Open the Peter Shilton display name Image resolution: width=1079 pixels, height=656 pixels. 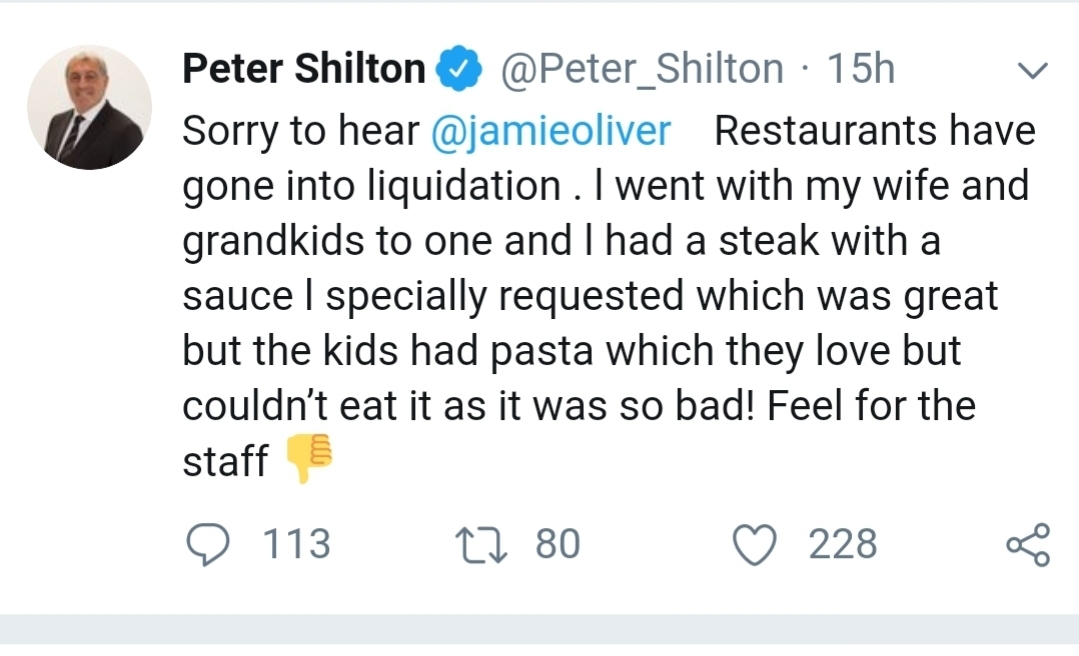pos(303,69)
